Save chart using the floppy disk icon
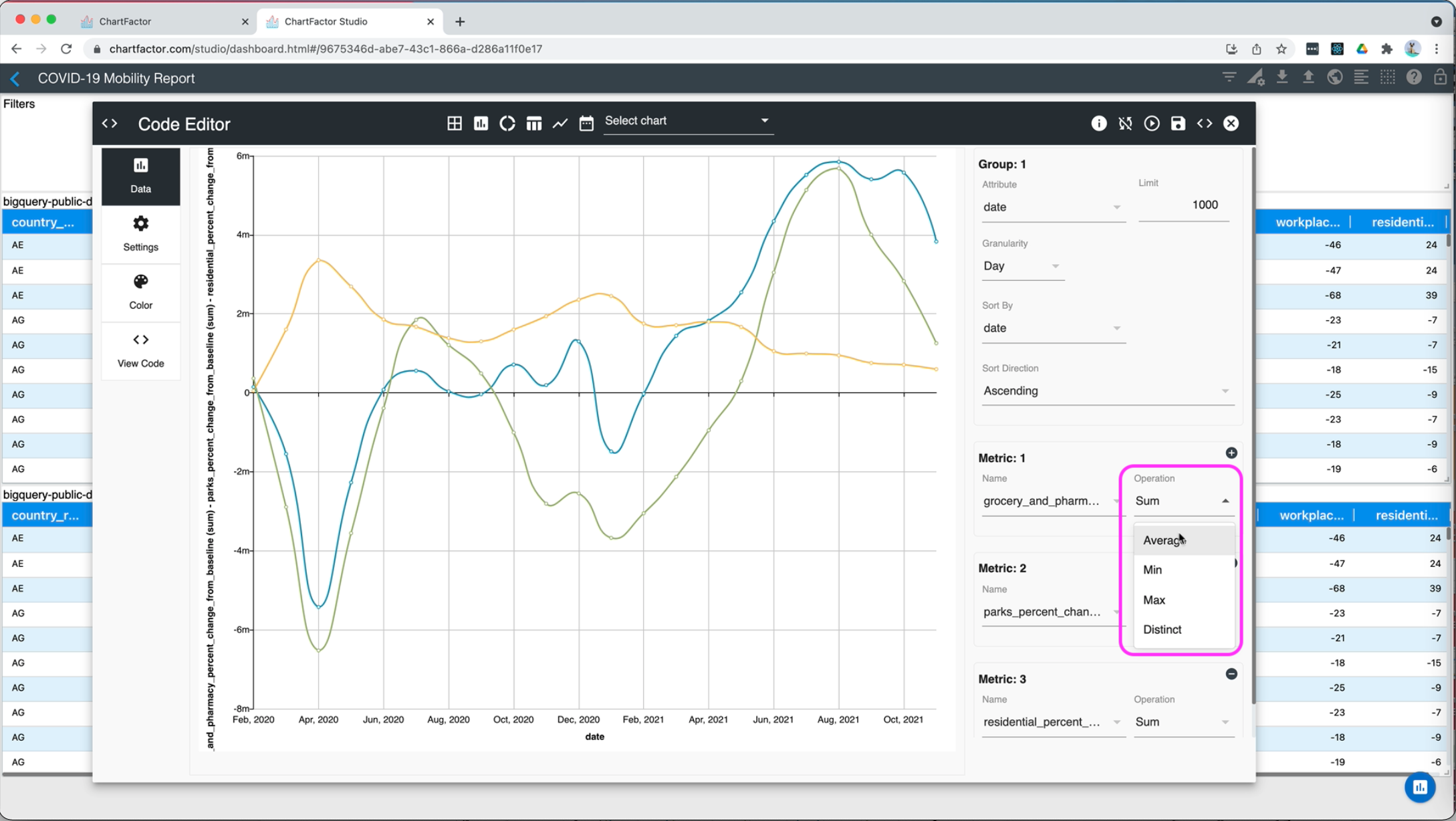Screen dimensions: 1456x821 pos(1178,124)
